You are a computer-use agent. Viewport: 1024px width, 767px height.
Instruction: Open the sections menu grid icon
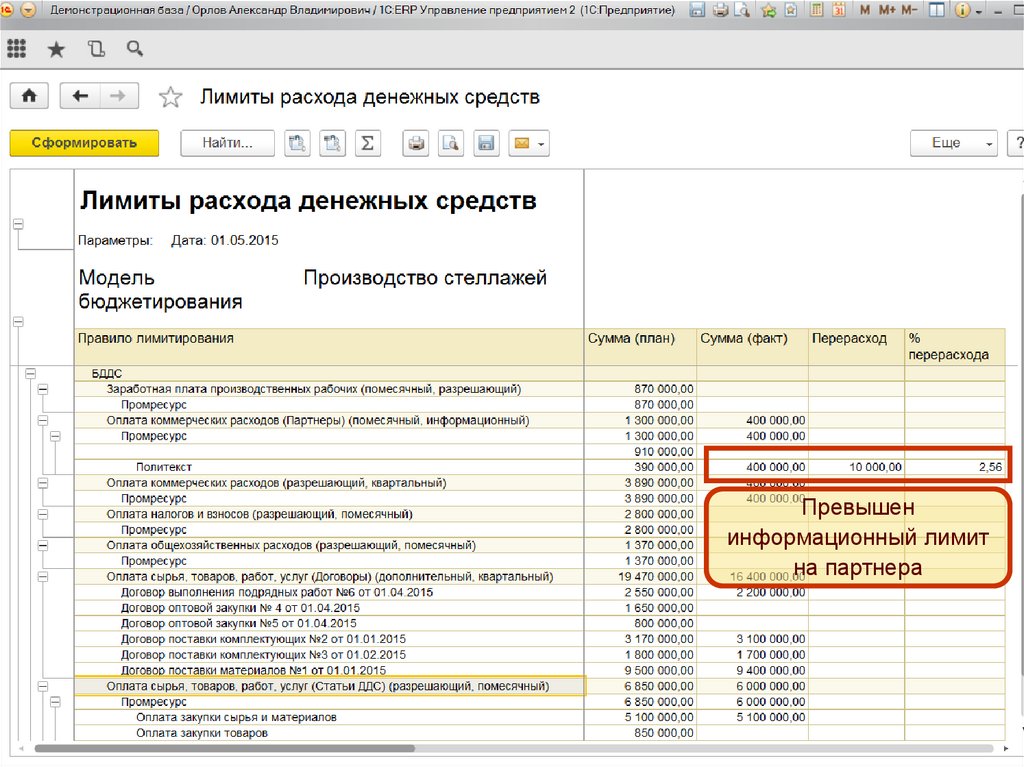pos(16,49)
